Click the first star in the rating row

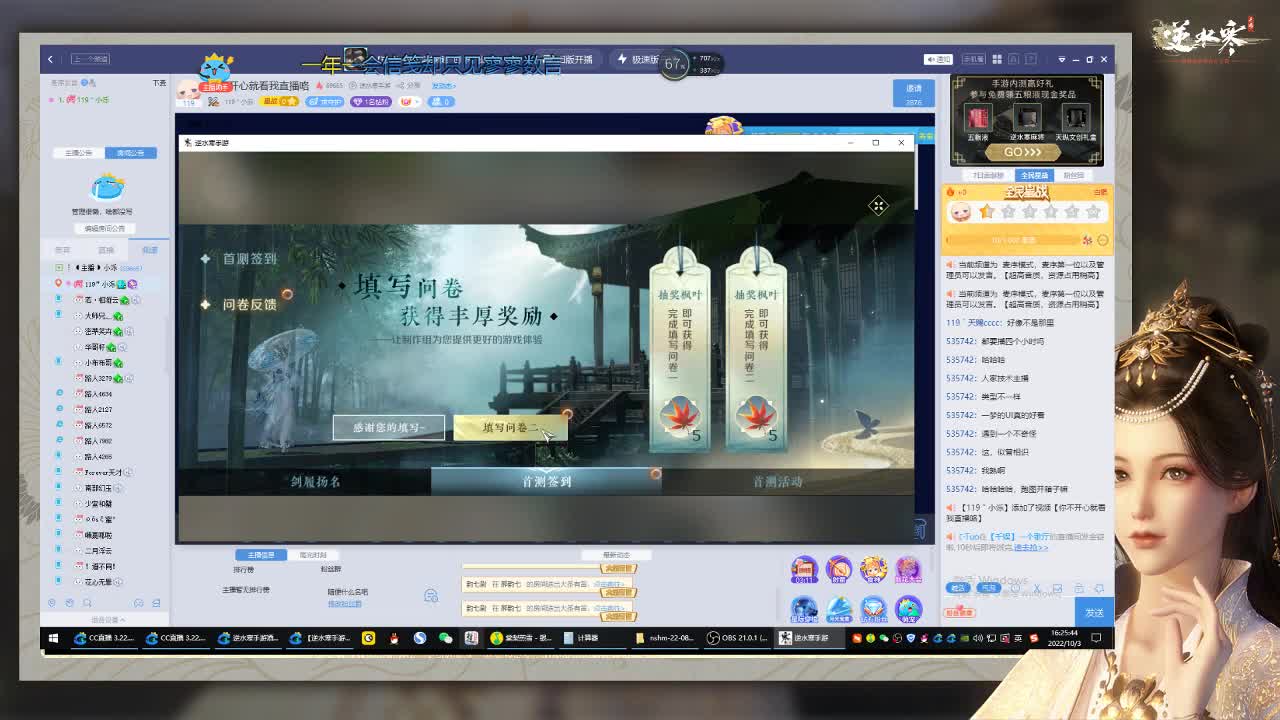click(x=987, y=211)
